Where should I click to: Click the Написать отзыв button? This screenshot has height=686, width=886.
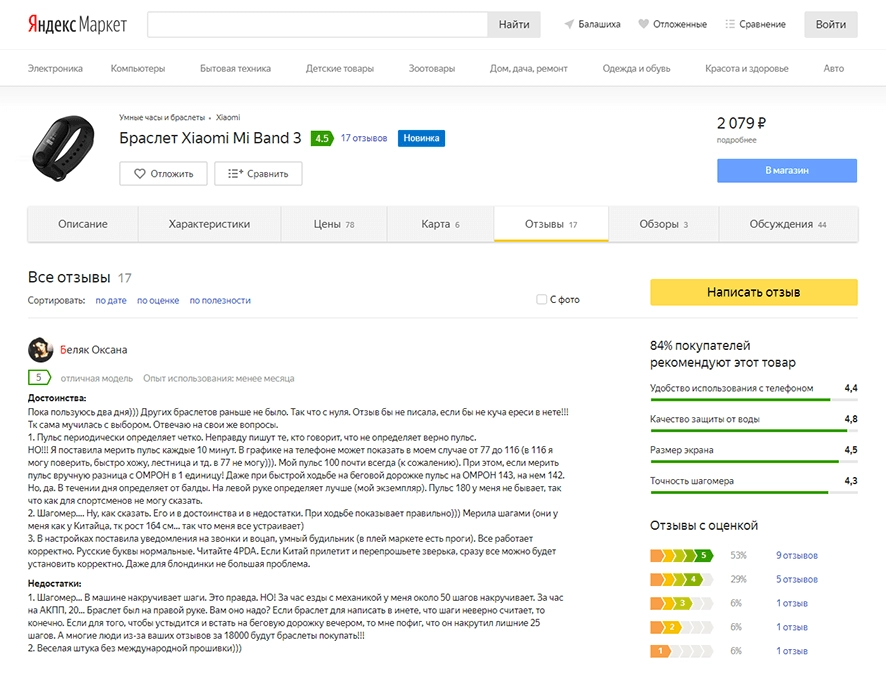pyautogui.click(x=754, y=292)
